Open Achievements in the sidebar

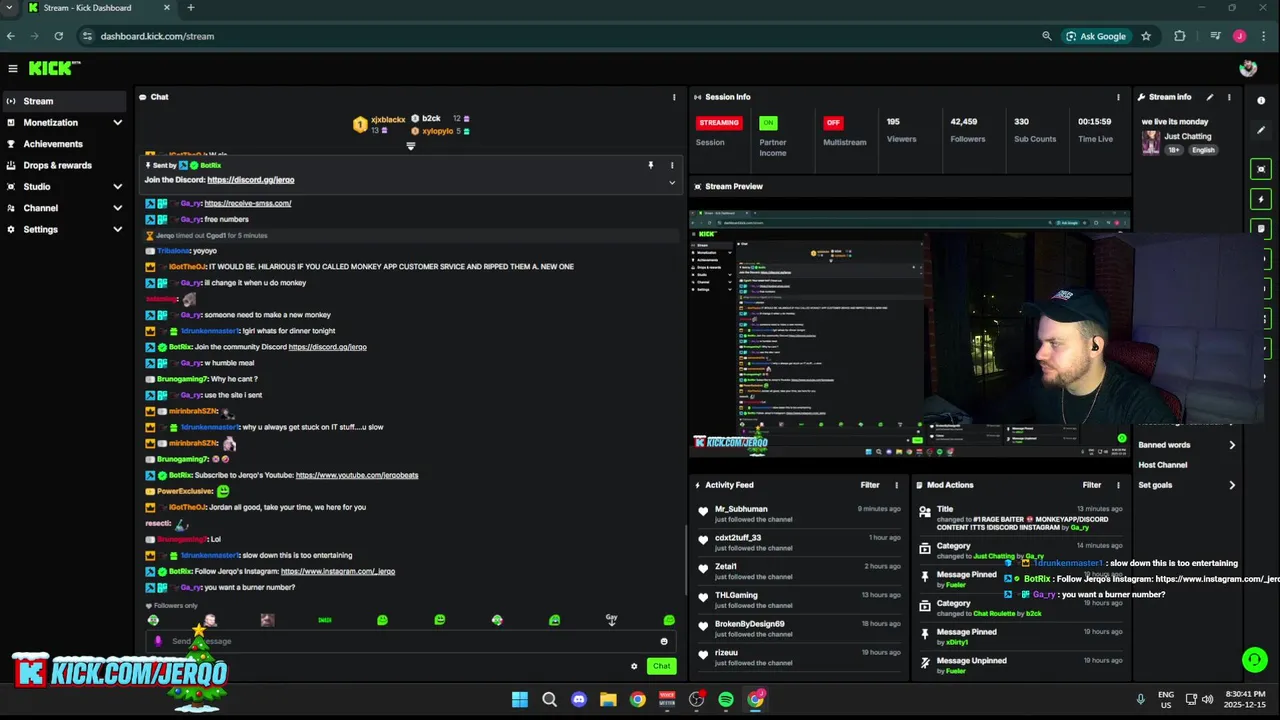click(65, 144)
